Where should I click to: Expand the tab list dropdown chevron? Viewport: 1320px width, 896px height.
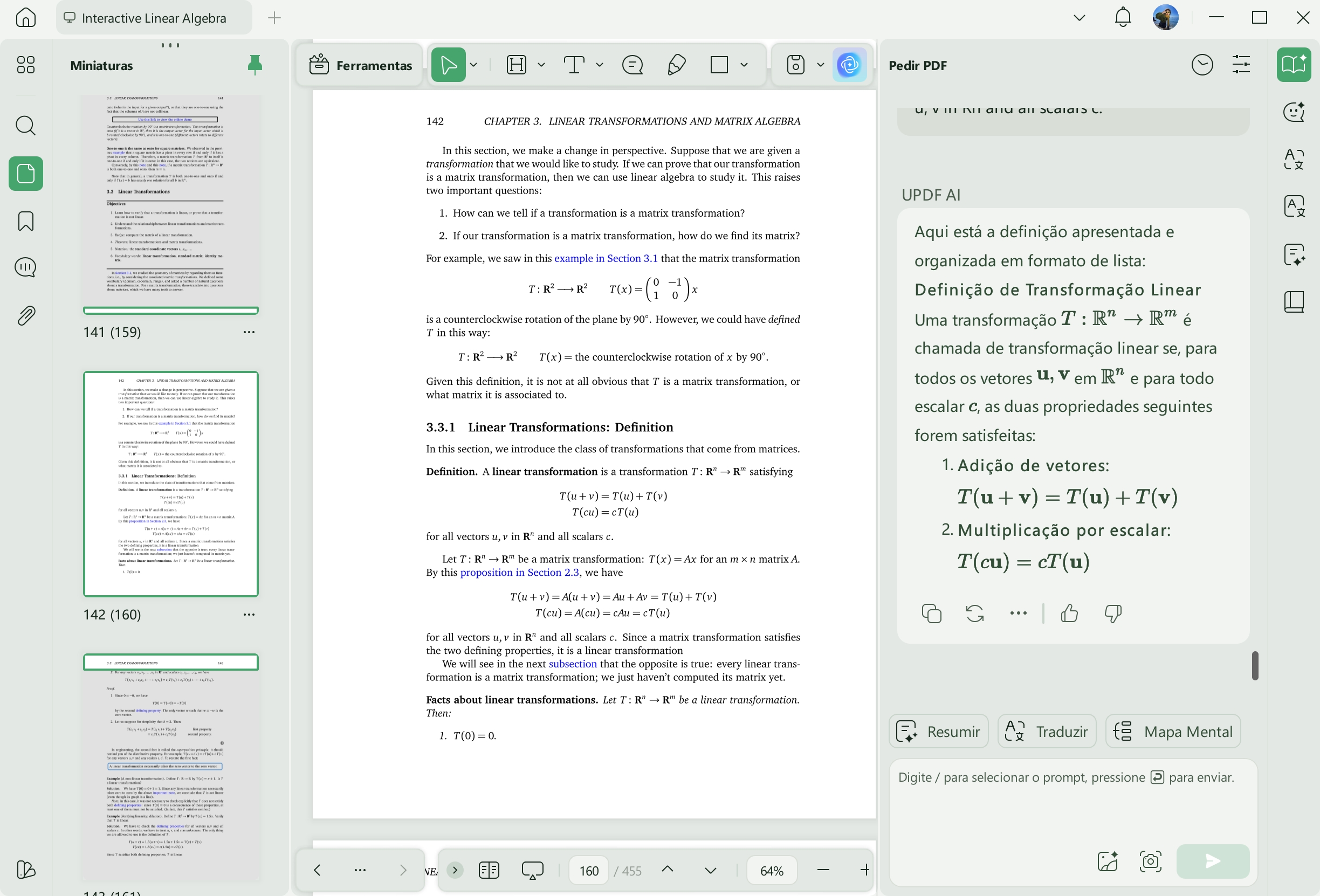[1079, 18]
